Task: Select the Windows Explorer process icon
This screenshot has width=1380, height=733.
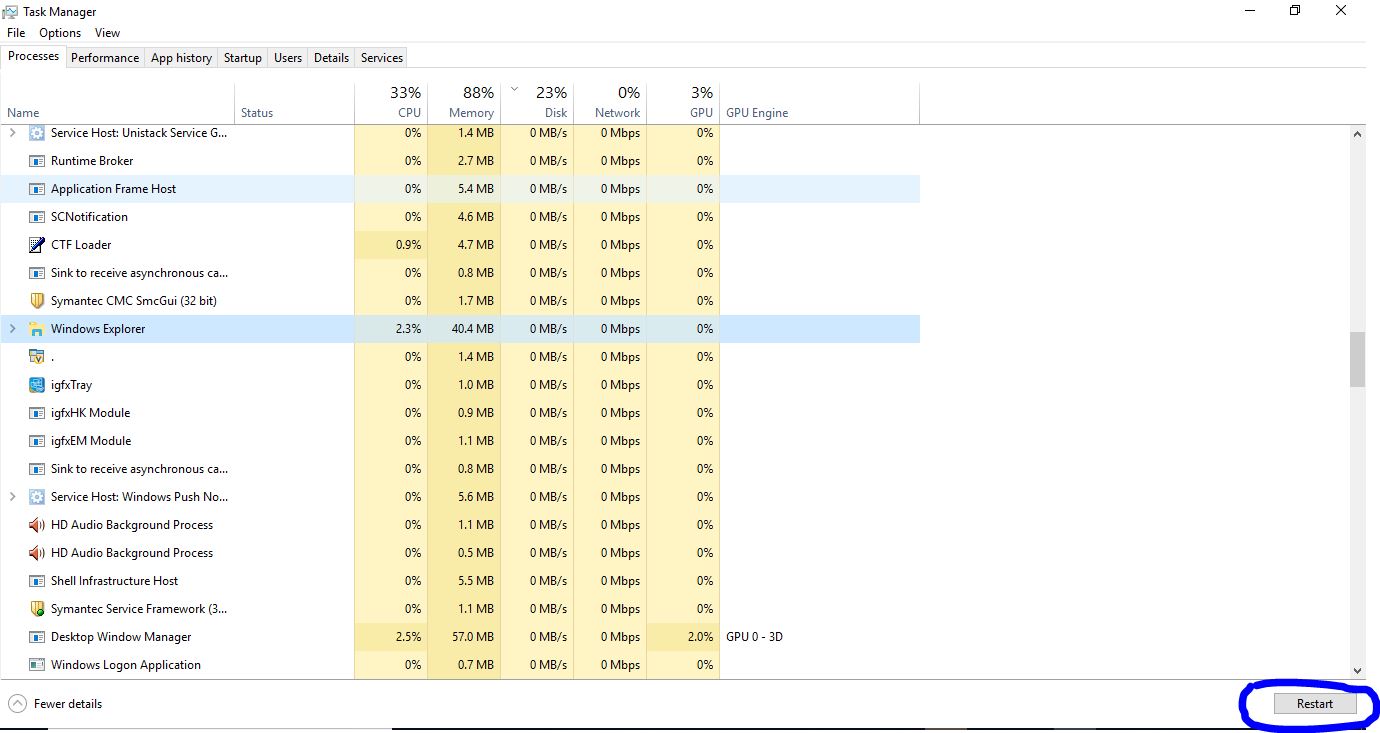Action: coord(37,328)
